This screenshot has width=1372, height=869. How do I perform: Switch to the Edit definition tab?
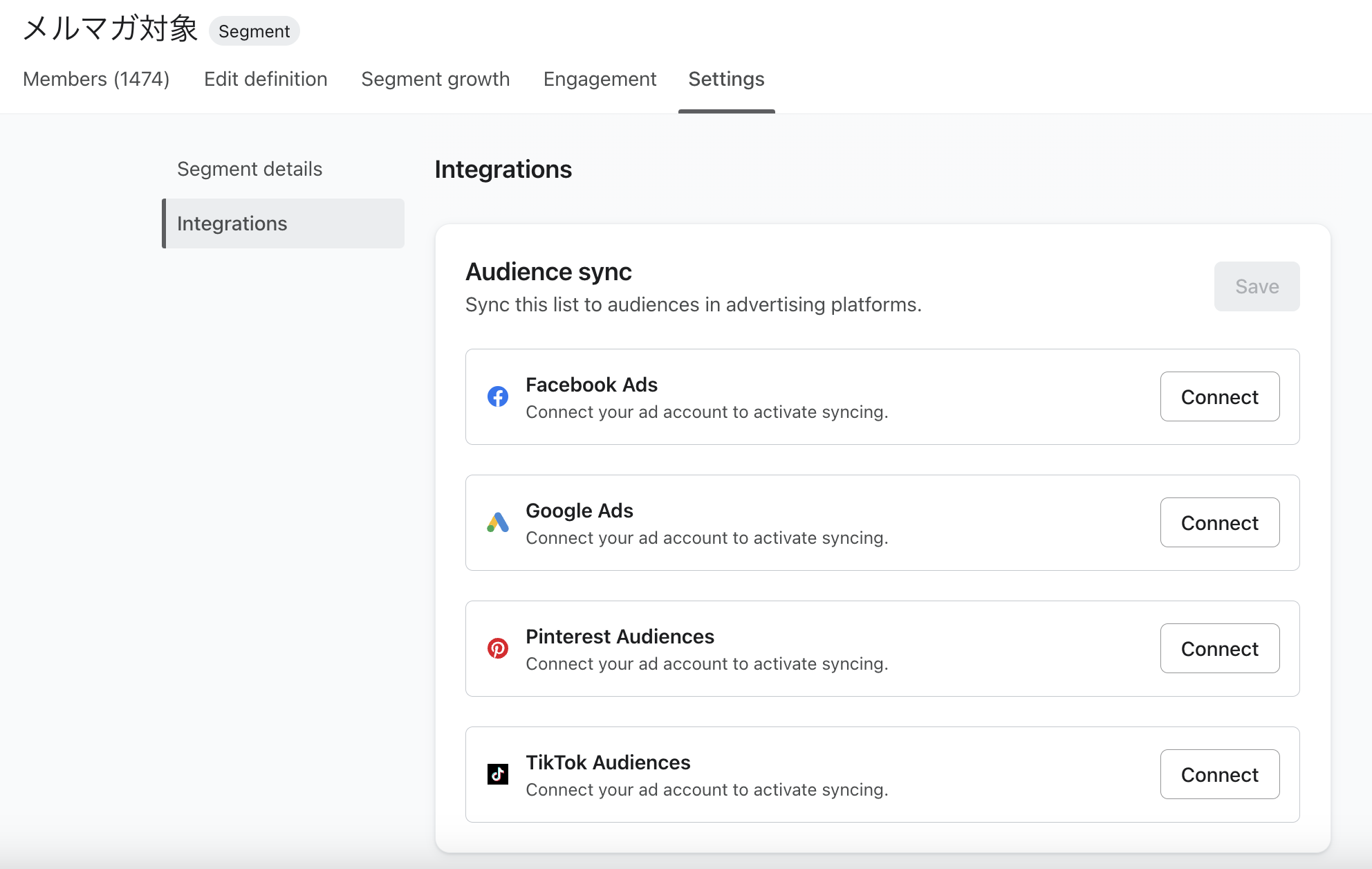click(x=266, y=79)
